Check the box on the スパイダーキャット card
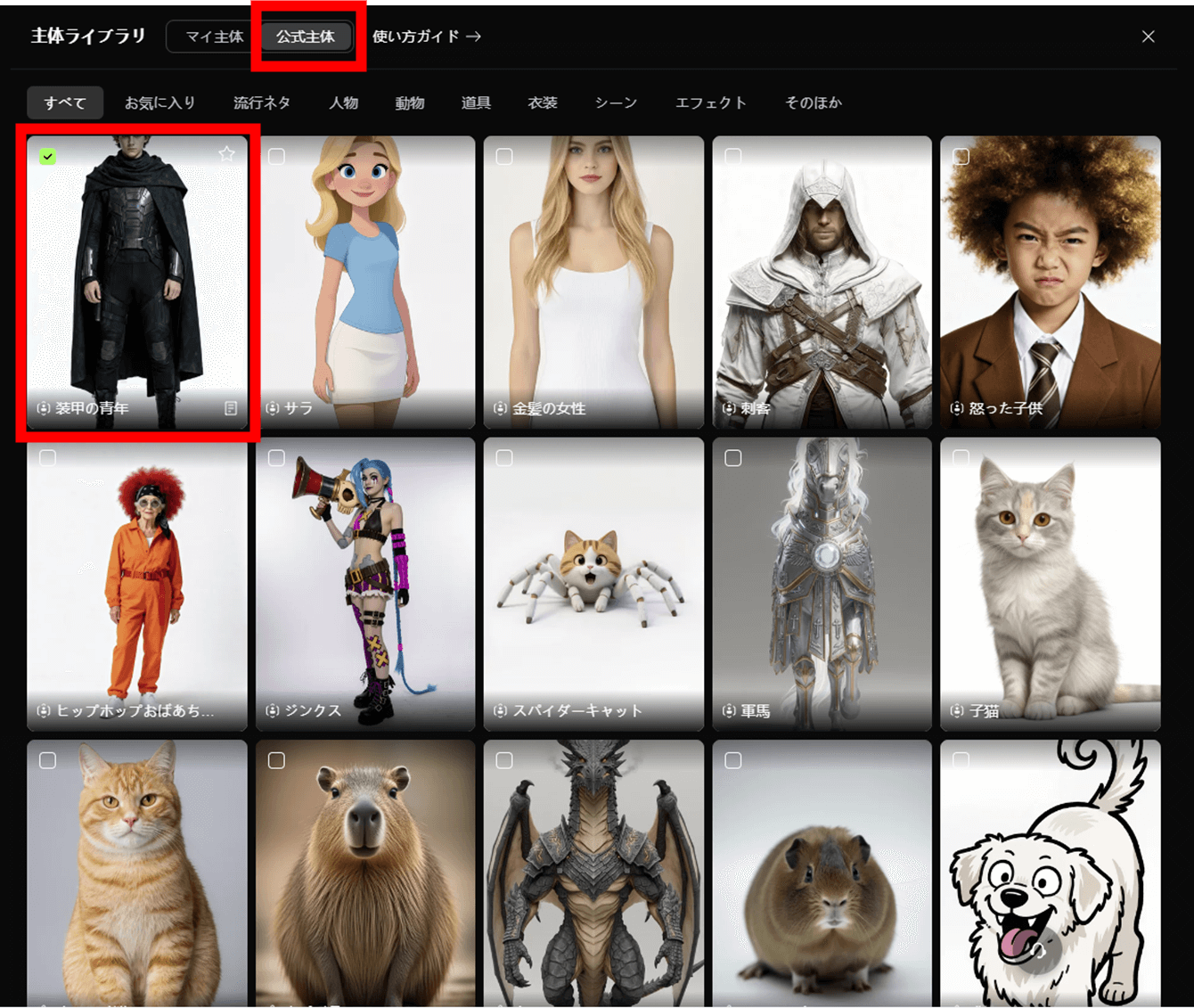Image resolution: width=1194 pixels, height=1008 pixels. [504, 458]
